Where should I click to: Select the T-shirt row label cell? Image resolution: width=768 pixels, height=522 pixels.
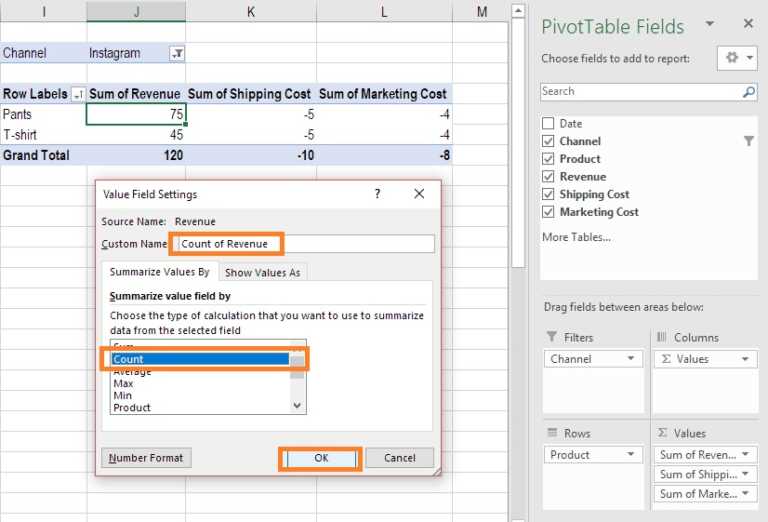pyautogui.click(x=43, y=135)
